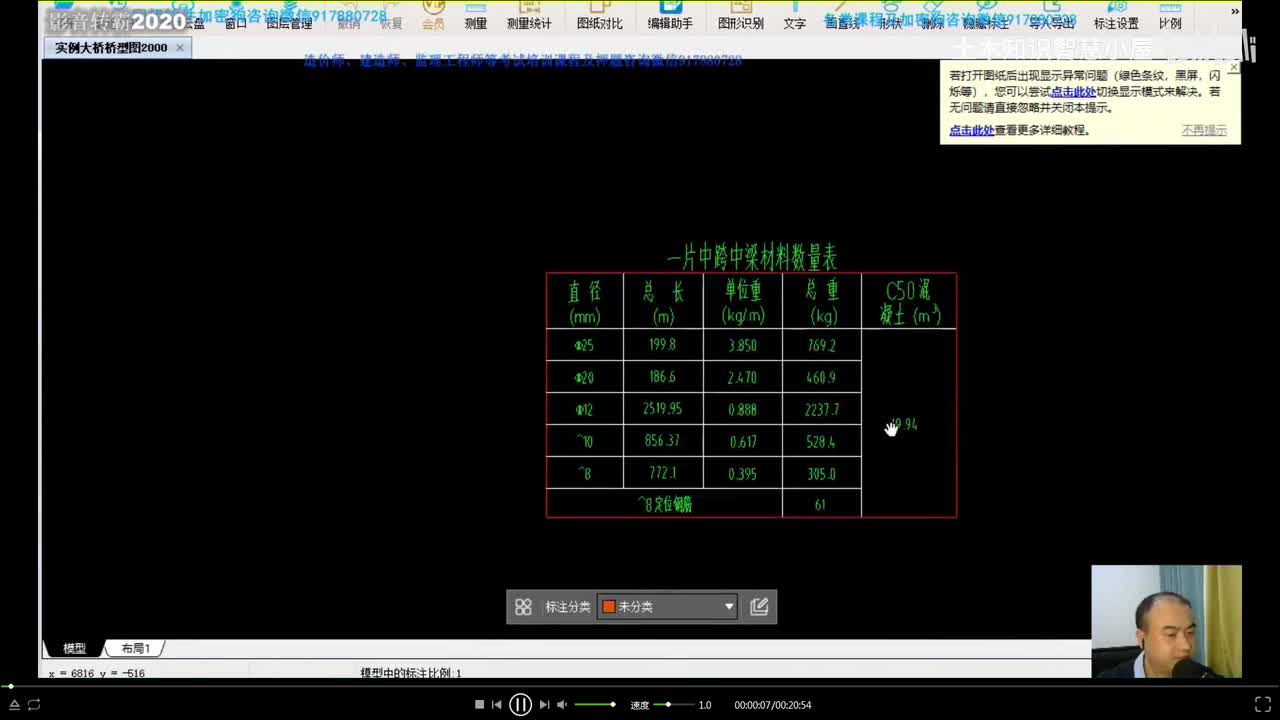1280x720 pixels.
Task: Click table cell 0.888
Action: coord(742,409)
